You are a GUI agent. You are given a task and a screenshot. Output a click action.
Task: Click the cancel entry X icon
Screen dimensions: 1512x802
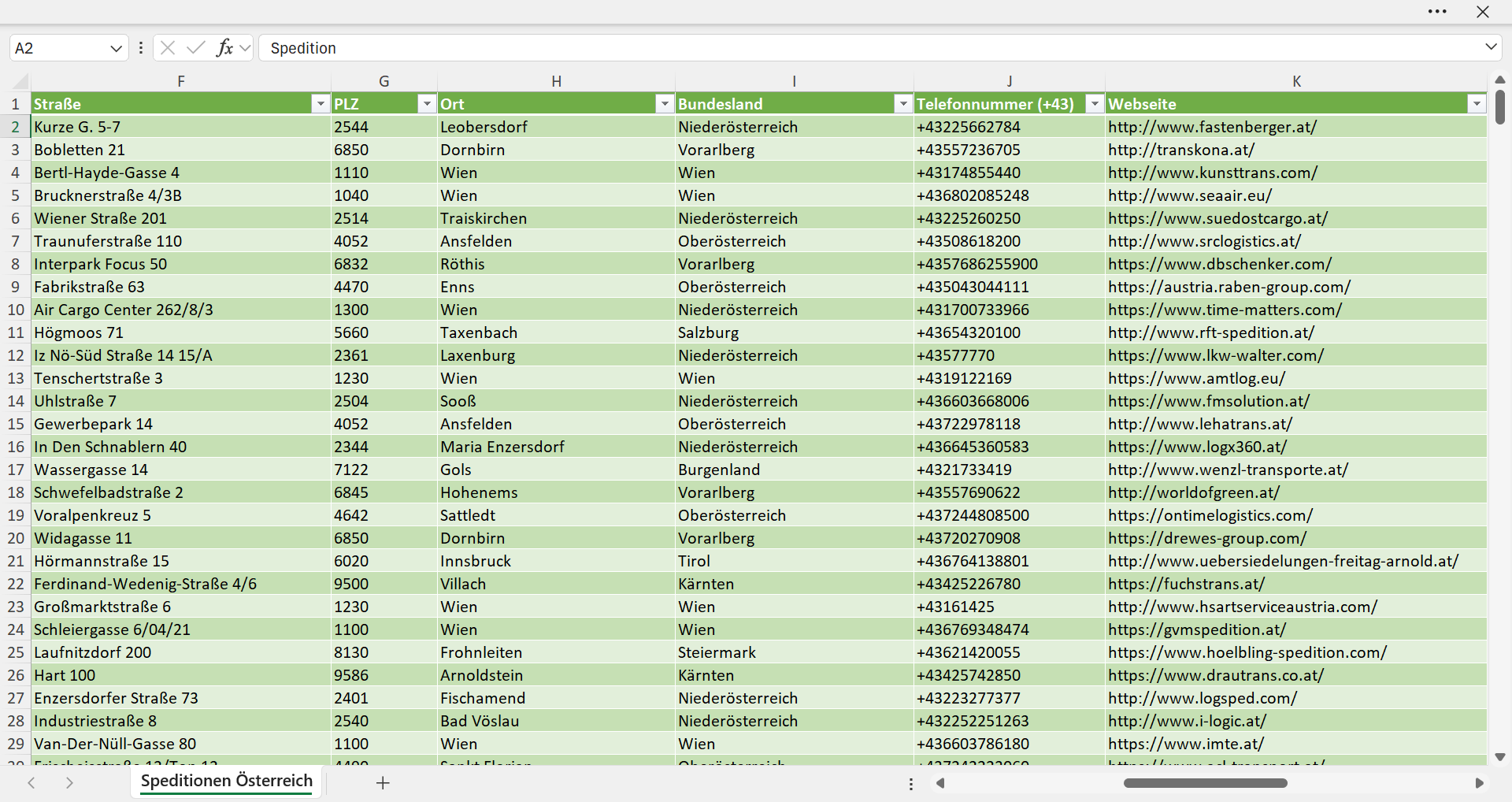(168, 48)
